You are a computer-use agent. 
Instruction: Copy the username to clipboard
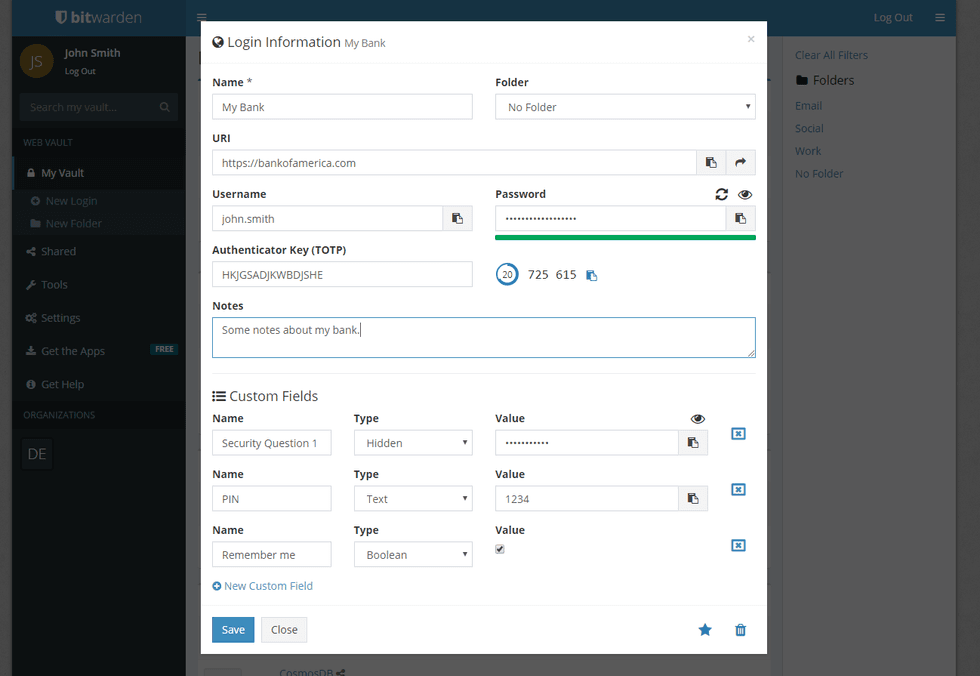tap(457, 219)
